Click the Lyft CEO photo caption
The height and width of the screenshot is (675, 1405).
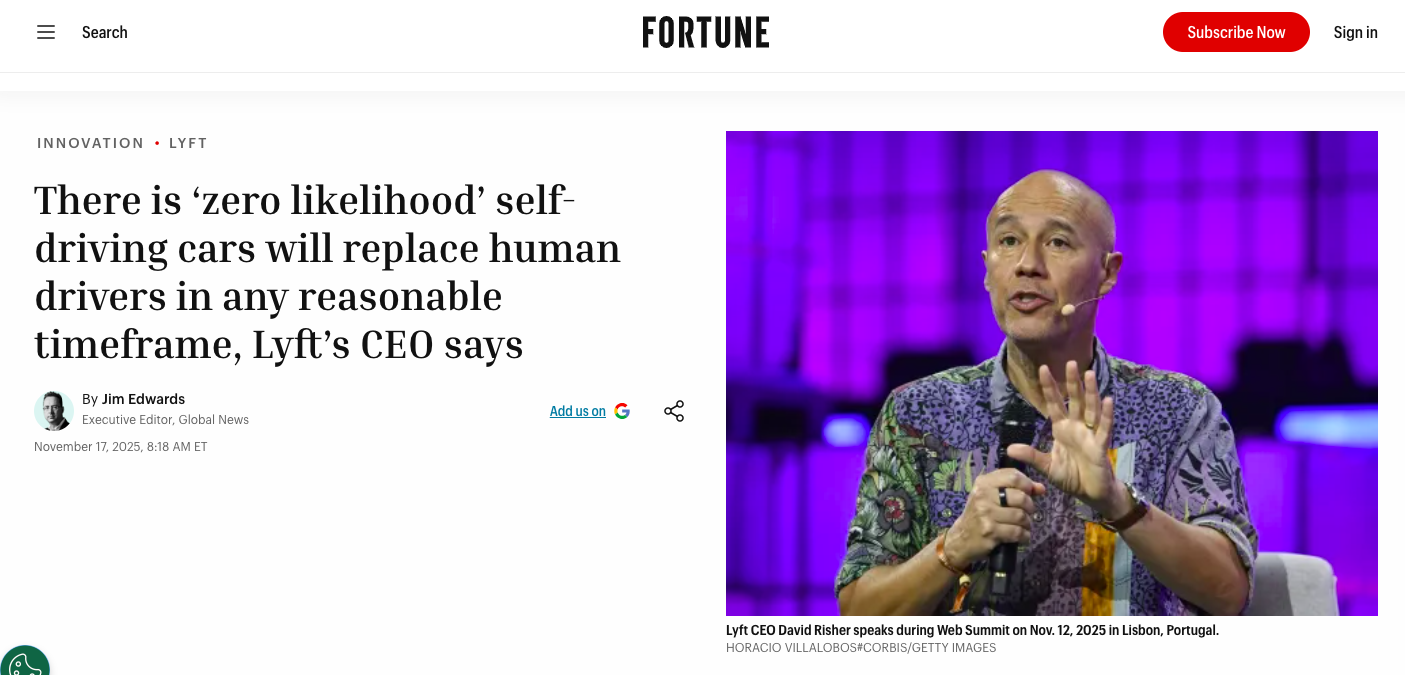972,630
